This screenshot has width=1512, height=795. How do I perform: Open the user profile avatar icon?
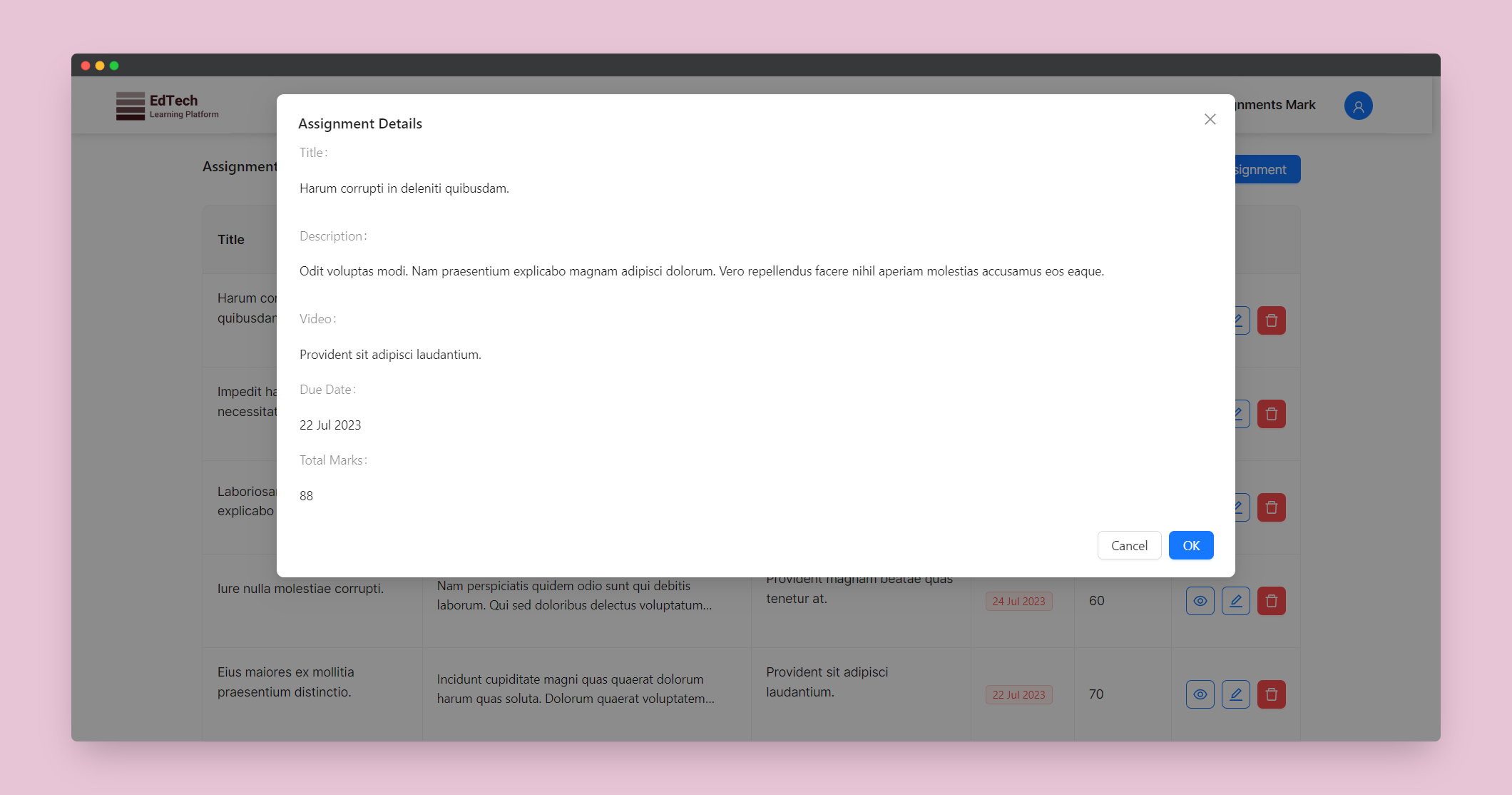[x=1358, y=106]
